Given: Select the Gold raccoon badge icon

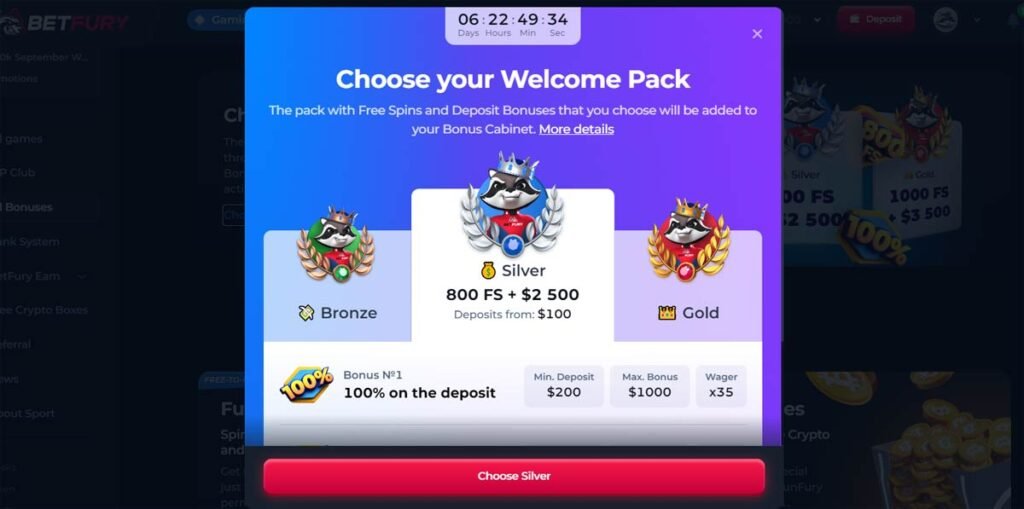Looking at the screenshot, I should (x=688, y=240).
